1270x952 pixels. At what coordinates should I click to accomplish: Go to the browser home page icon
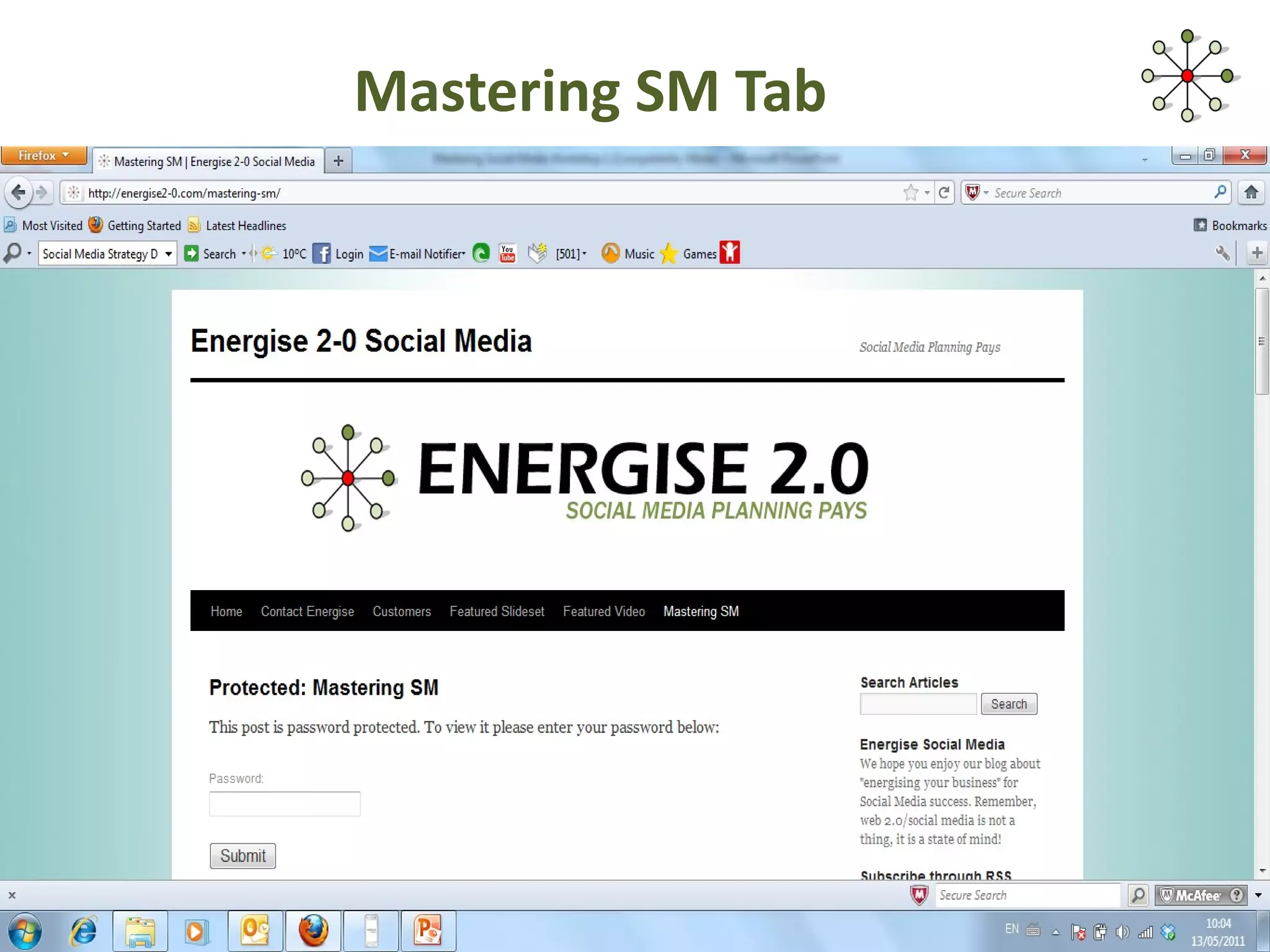click(1251, 193)
